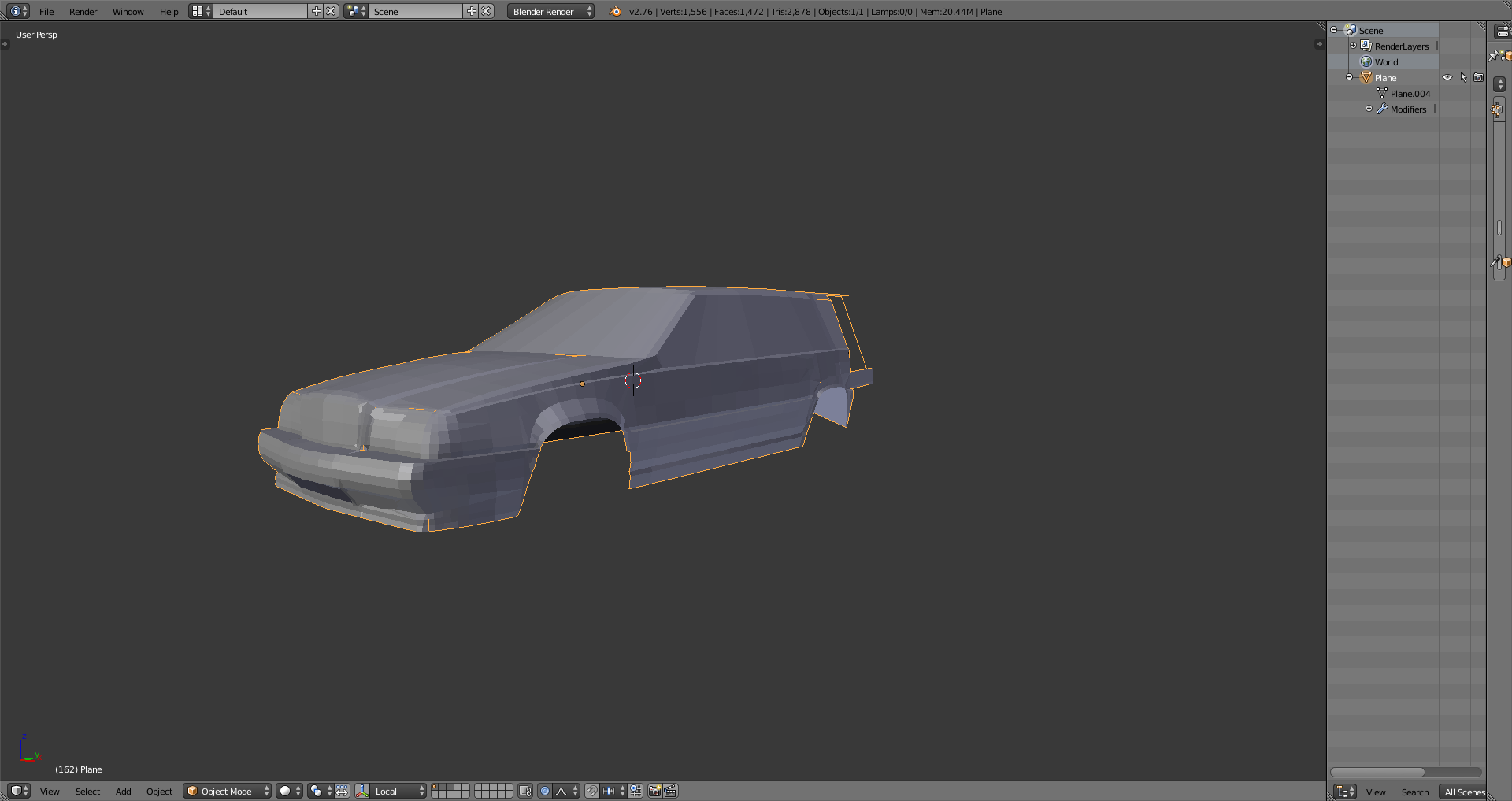The image size is (1512, 801).
Task: Click the All Scenes button in outliner
Action: tap(1464, 792)
